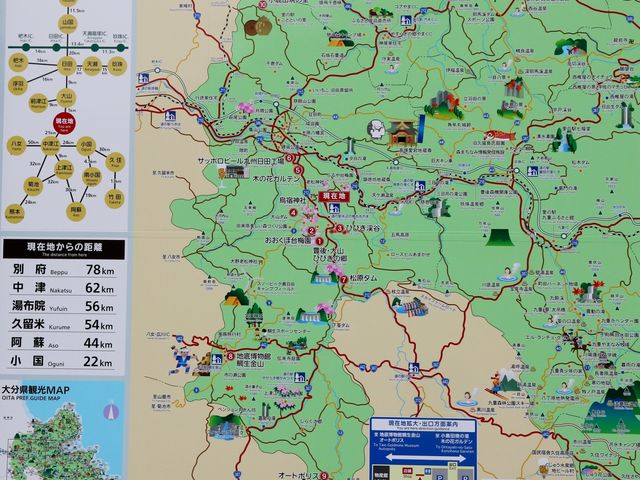The height and width of the screenshot is (480, 640).
Task: Click the Sapporo Beer factory building icon
Action: coord(234,170)
